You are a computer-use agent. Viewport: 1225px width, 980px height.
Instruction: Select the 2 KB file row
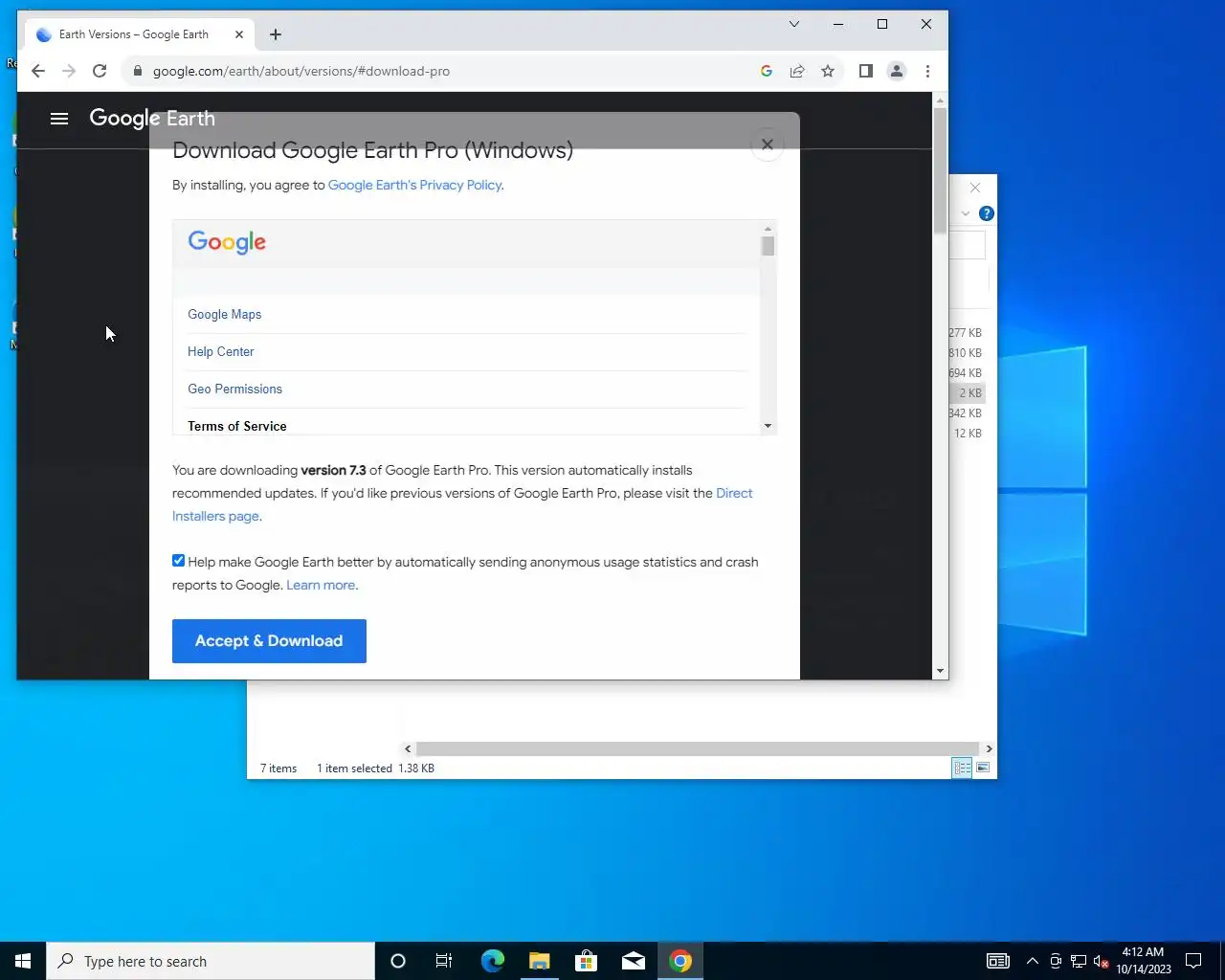click(967, 392)
